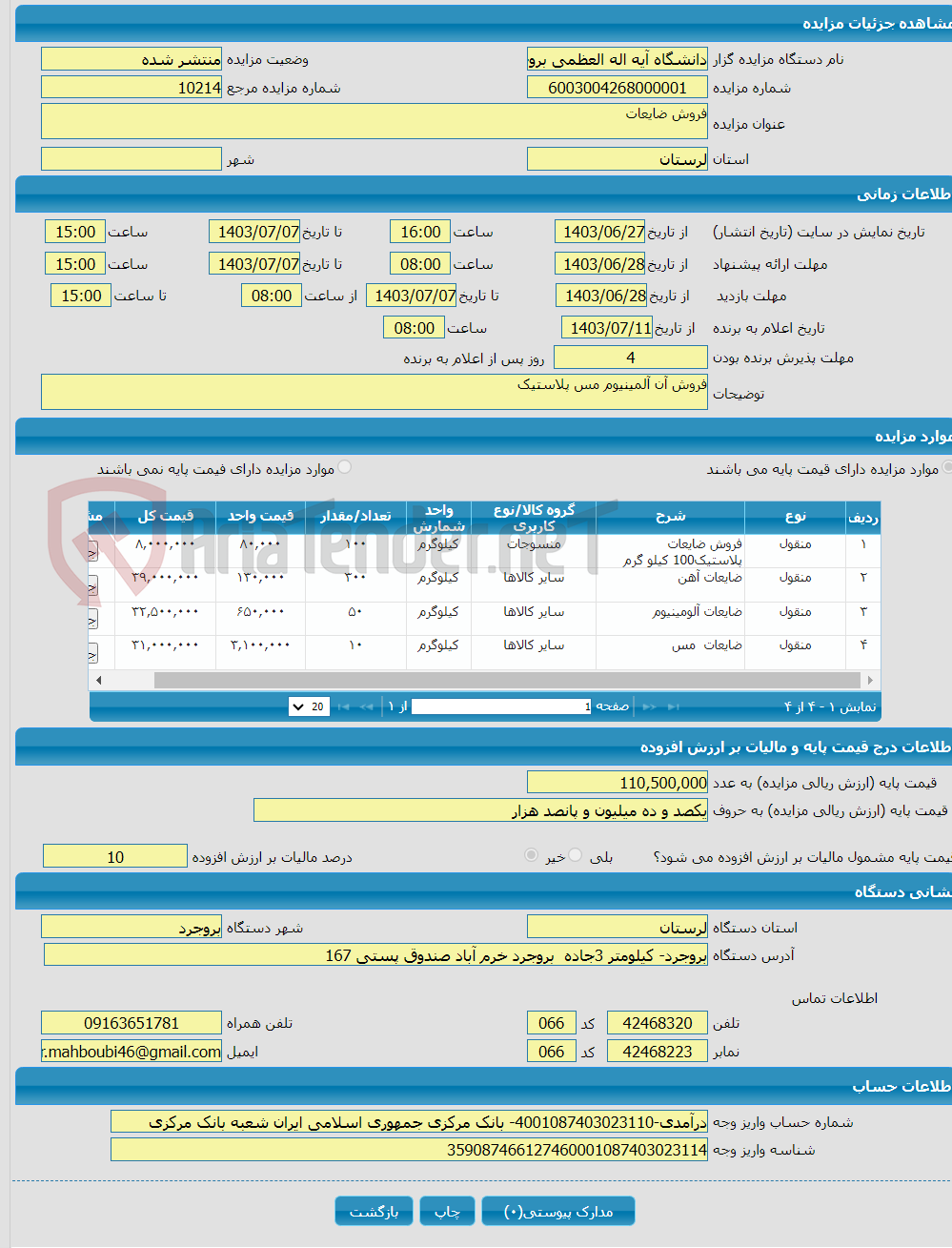Screen dimensions: 952x1248
Task: Click the 'چاپ' print button
Action: click(447, 1211)
